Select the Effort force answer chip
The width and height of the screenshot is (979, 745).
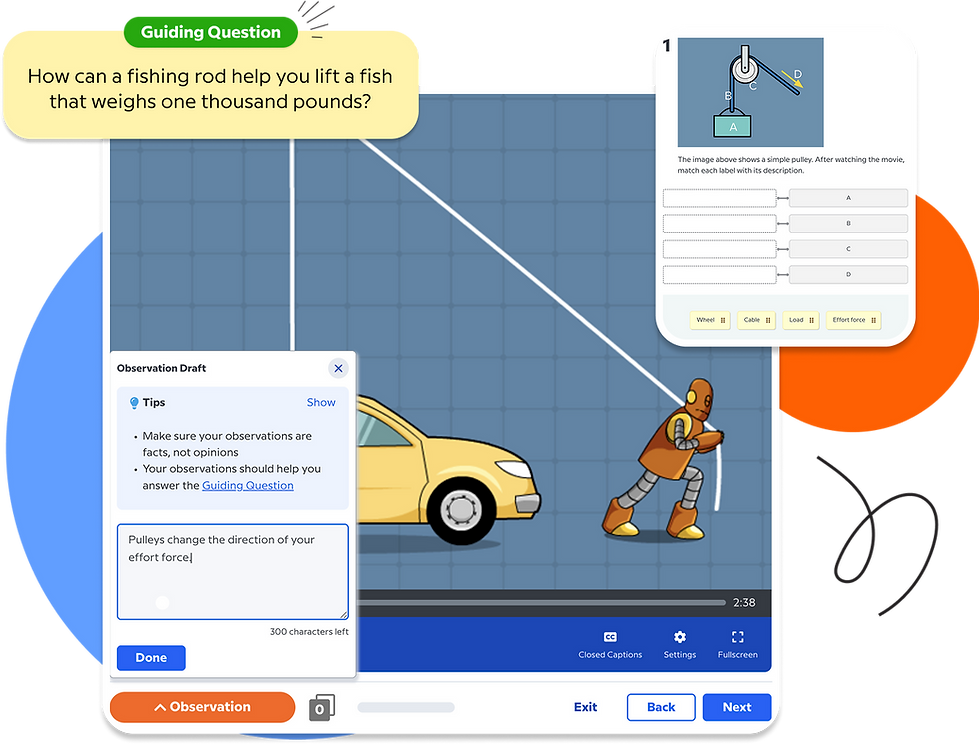click(853, 320)
